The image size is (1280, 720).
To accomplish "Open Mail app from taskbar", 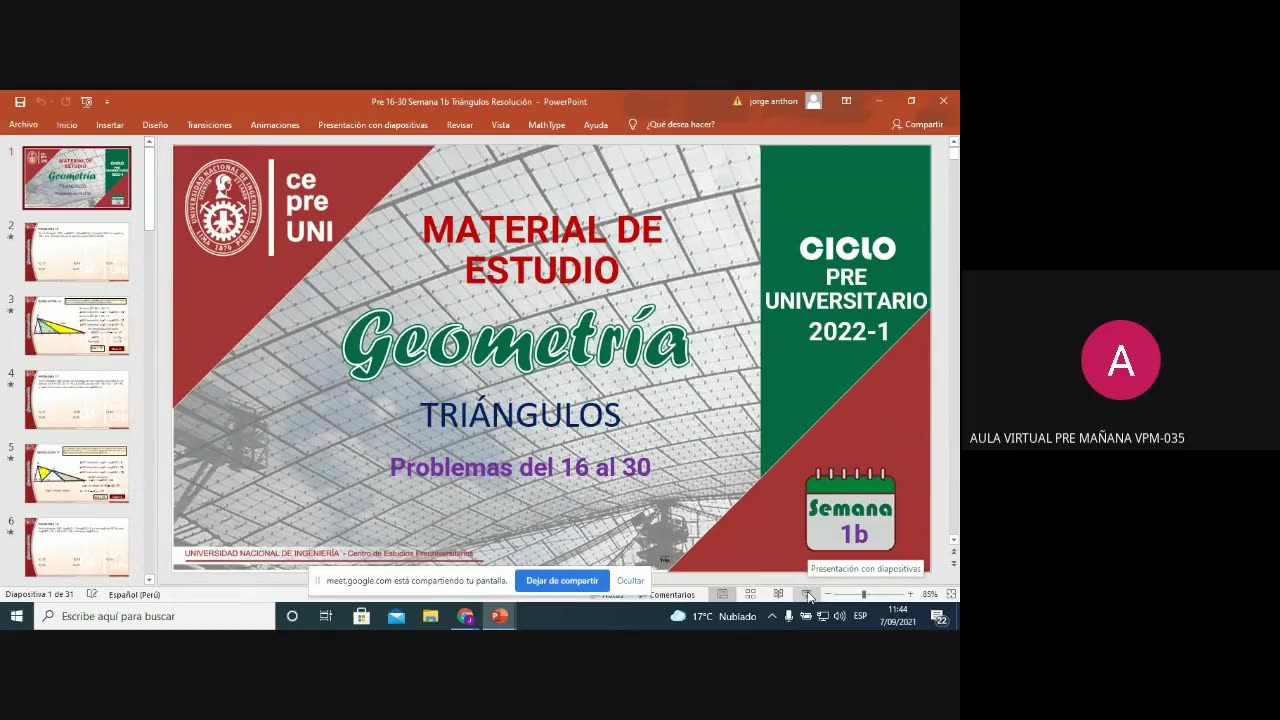I will tap(396, 616).
